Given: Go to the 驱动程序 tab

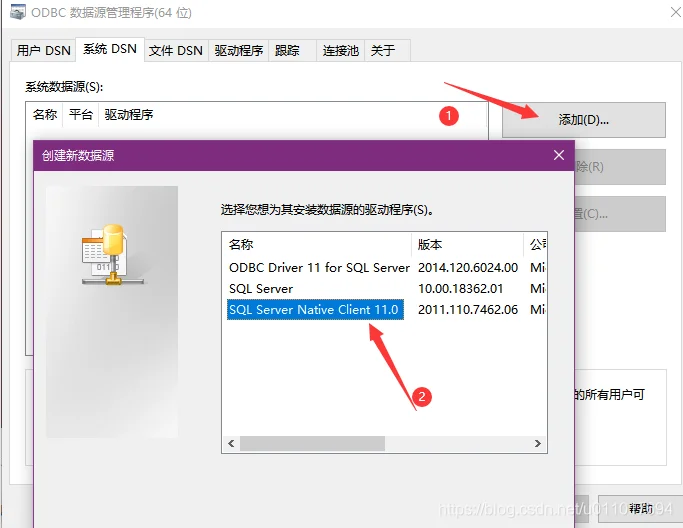Looking at the screenshot, I should pos(238,51).
